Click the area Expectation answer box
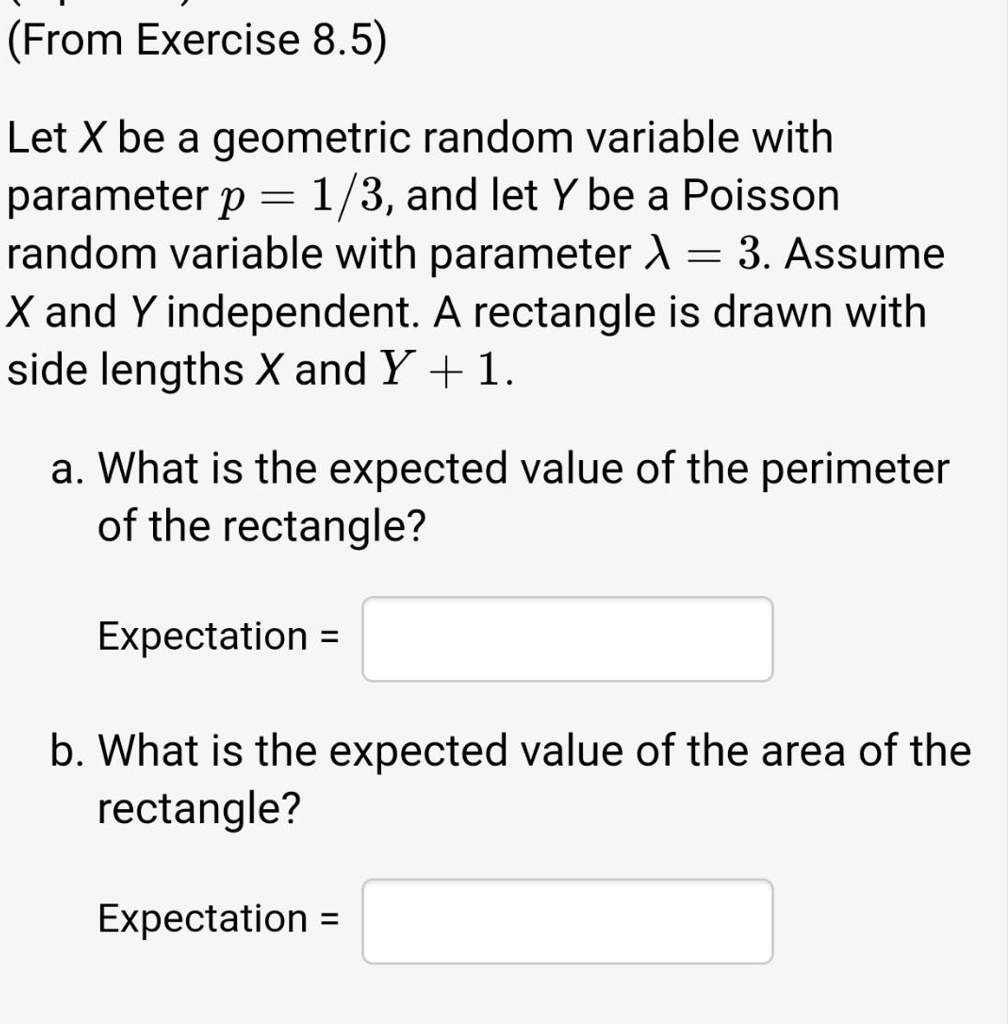Screen dimensions: 1008x1024 [x=567, y=921]
